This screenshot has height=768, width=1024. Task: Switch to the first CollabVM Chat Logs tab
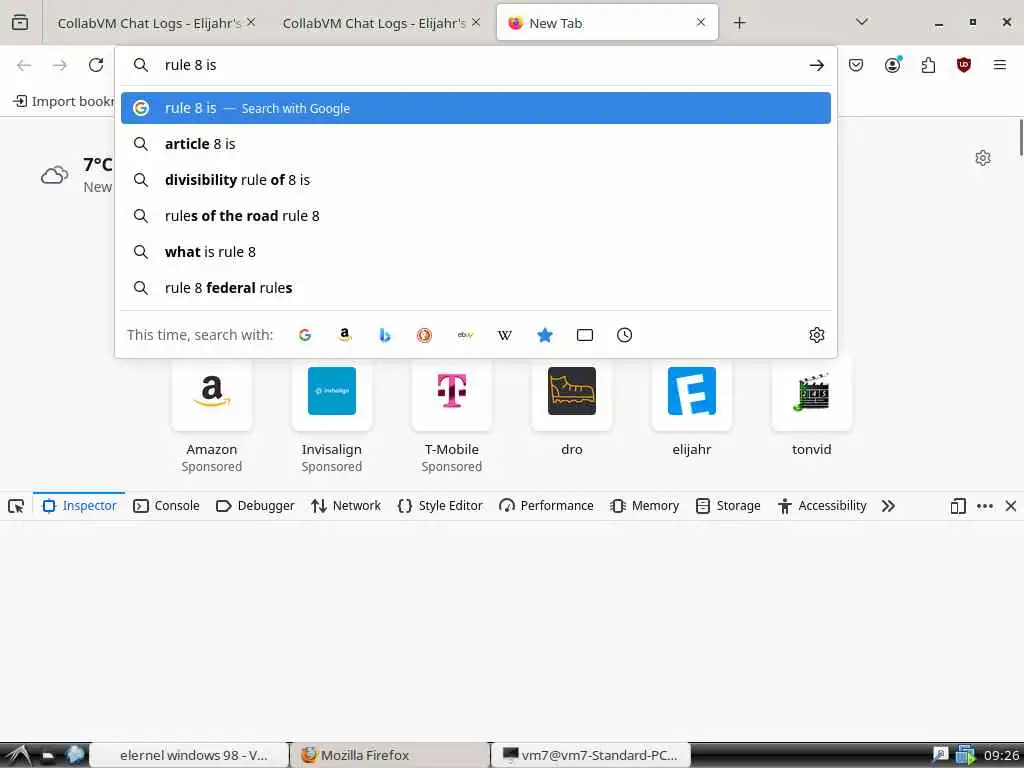pyautogui.click(x=149, y=23)
